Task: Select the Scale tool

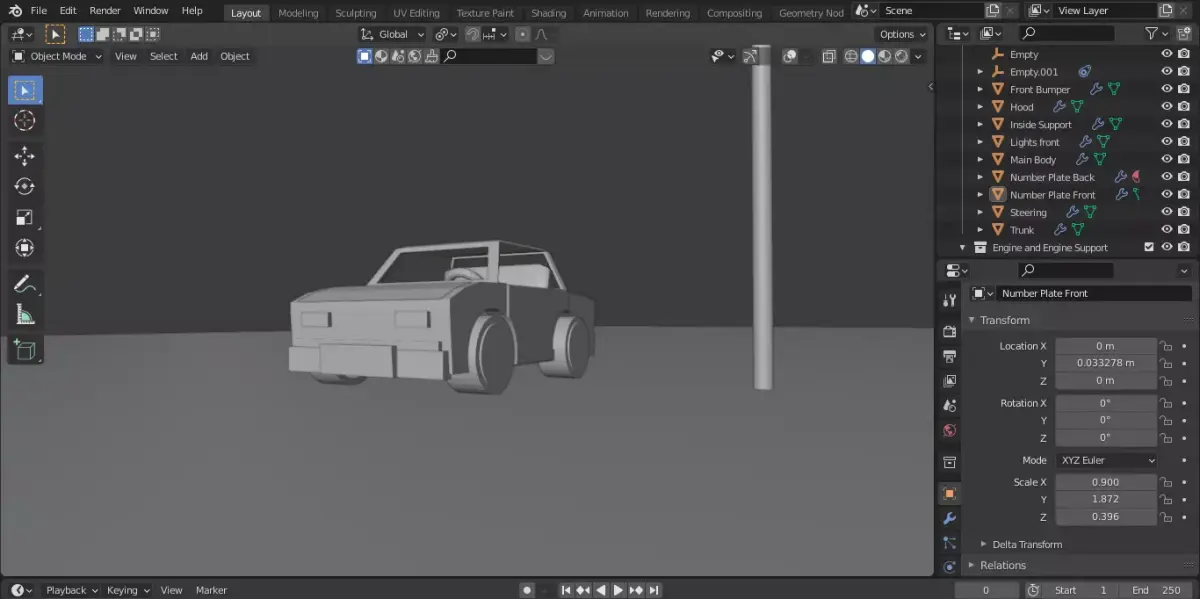Action: [x=25, y=217]
